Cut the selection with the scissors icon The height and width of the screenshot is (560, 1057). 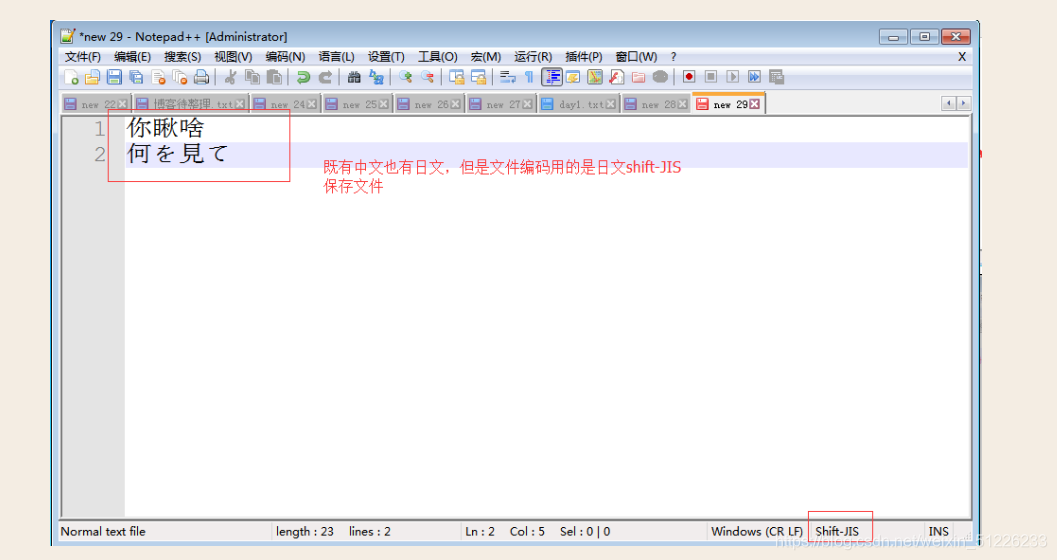pyautogui.click(x=230, y=77)
